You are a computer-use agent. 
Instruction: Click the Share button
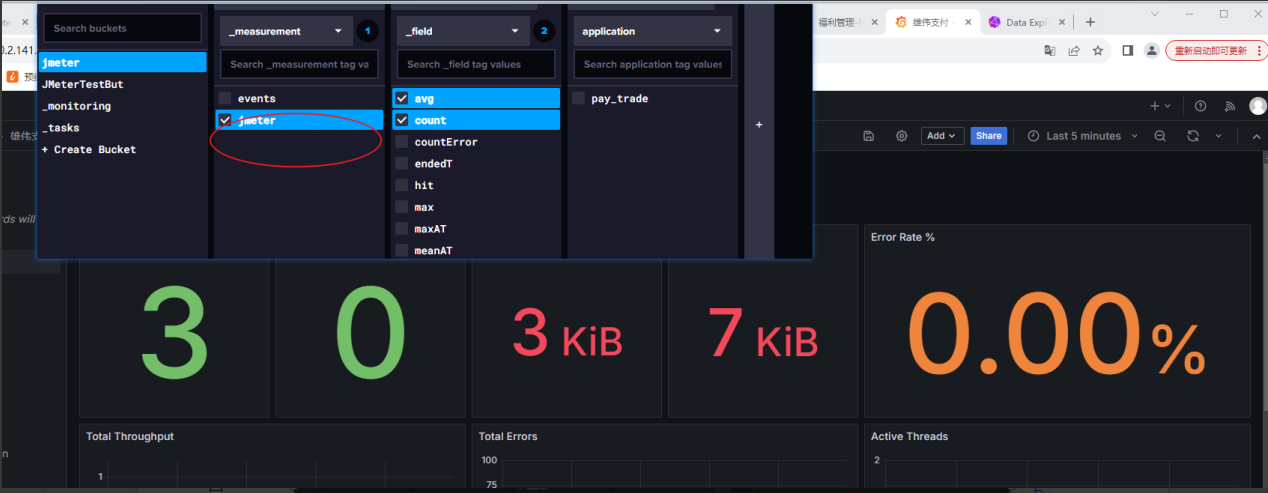click(988, 136)
